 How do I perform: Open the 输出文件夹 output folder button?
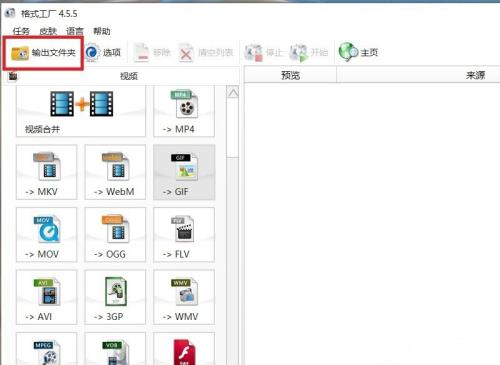click(x=43, y=53)
